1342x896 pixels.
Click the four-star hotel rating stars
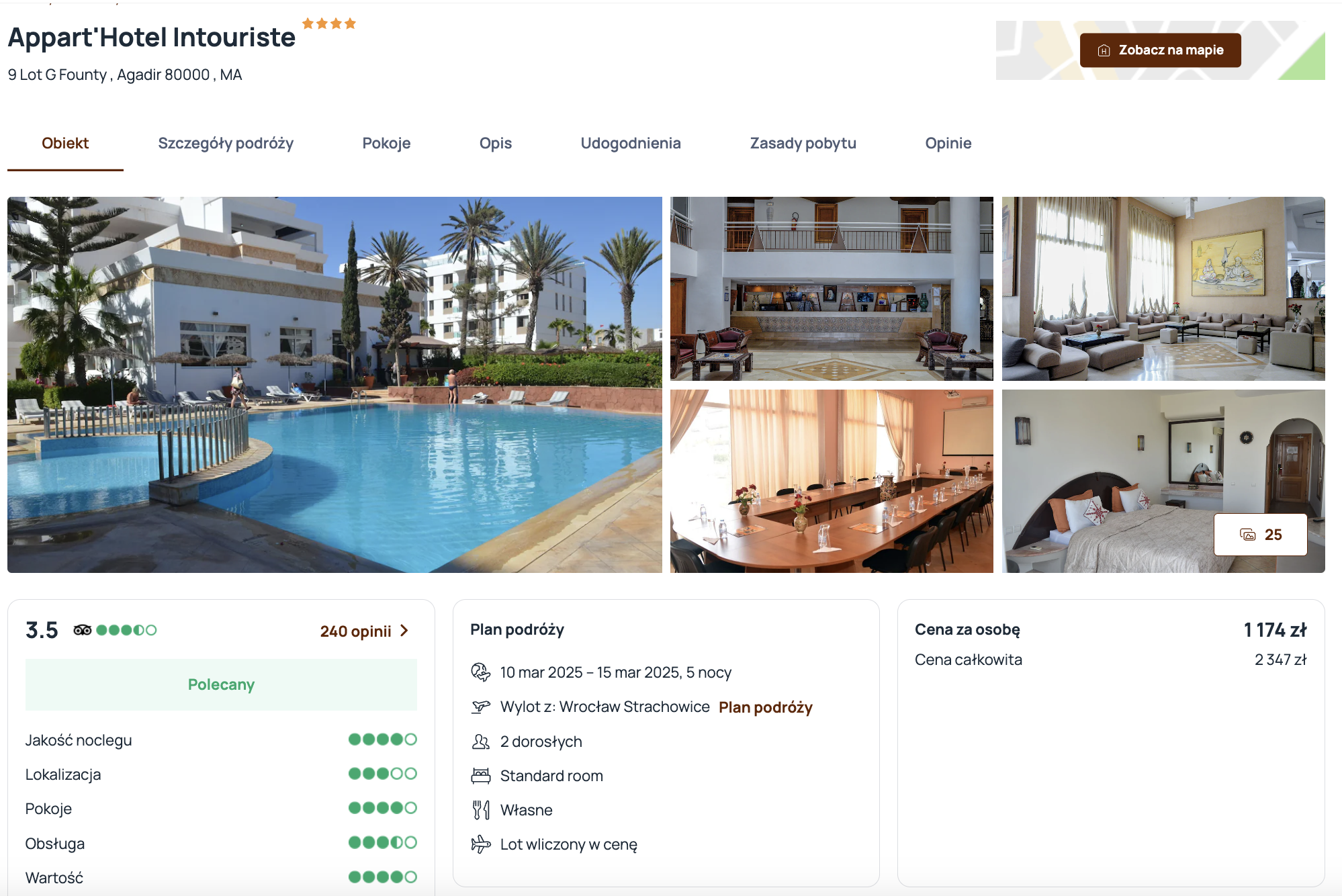(x=329, y=24)
